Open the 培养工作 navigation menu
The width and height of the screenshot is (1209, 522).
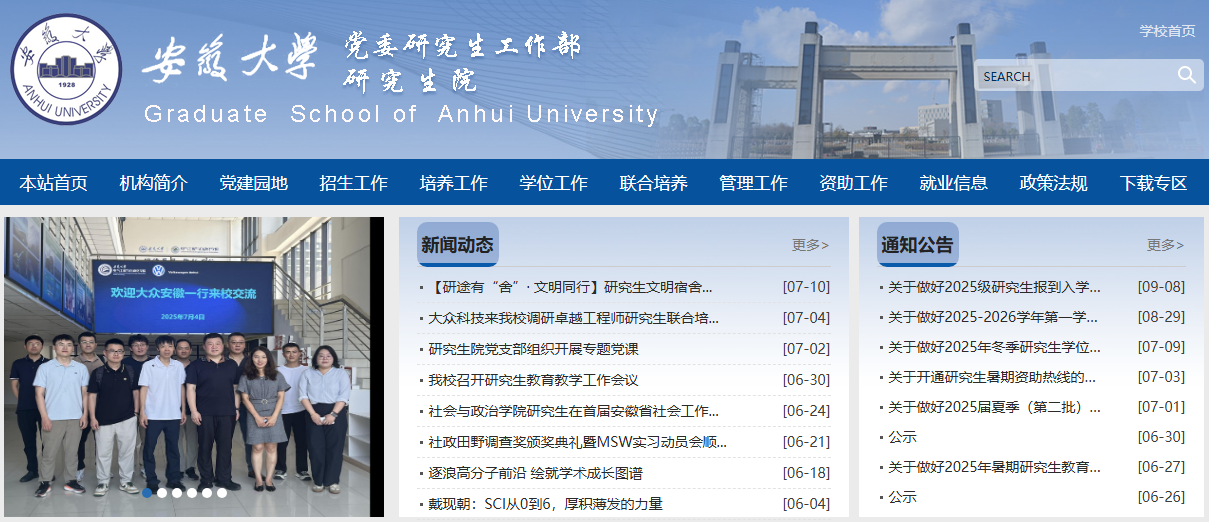pos(453,183)
